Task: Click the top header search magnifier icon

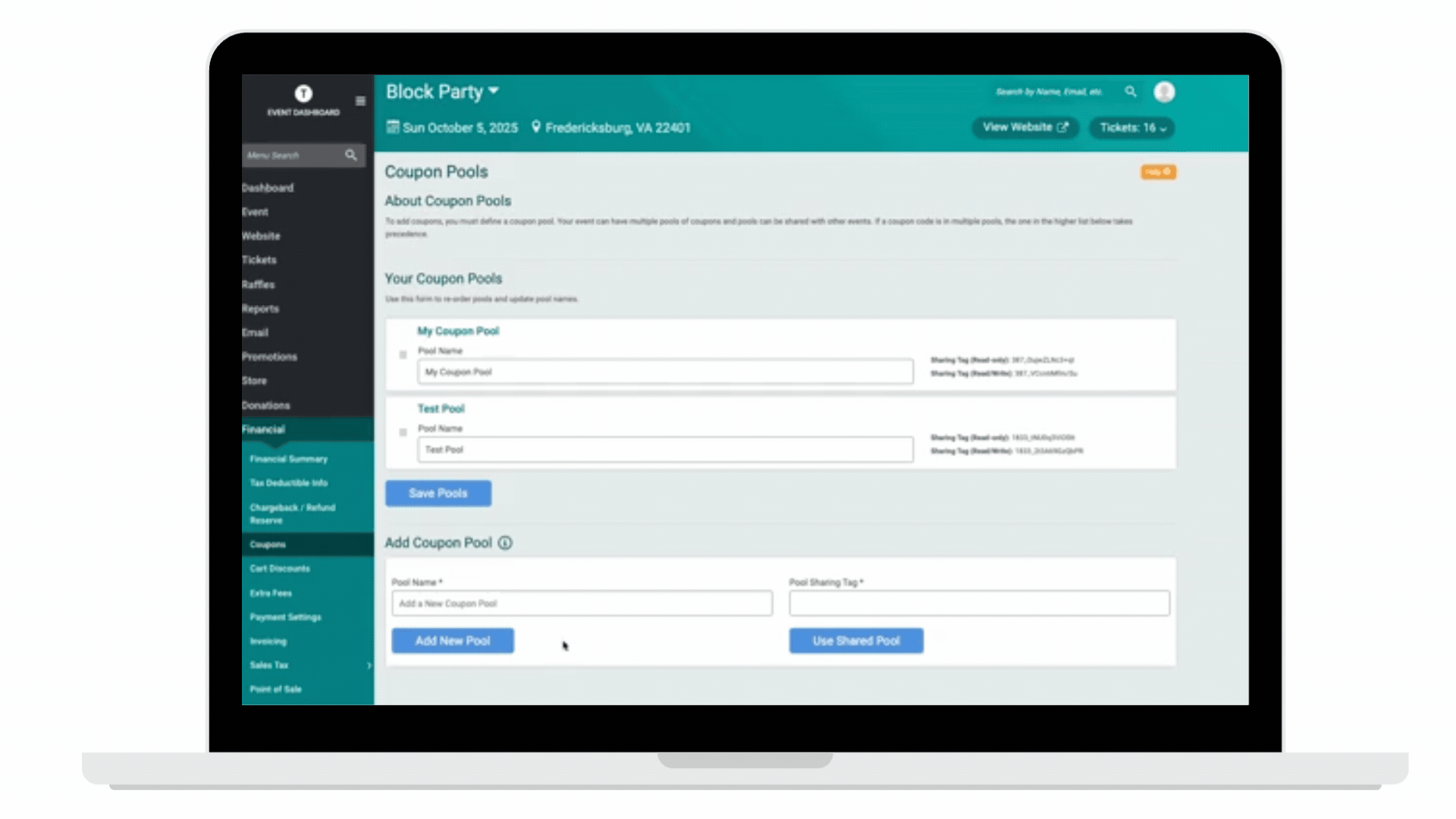Action: click(x=1130, y=92)
